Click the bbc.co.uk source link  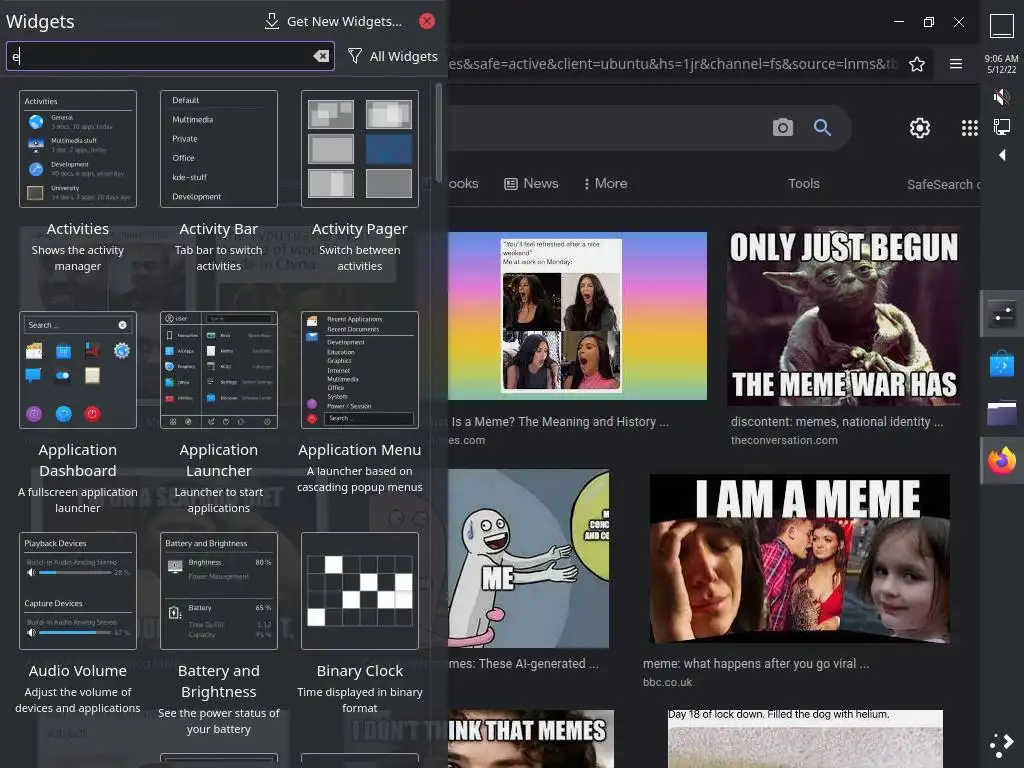[x=667, y=682]
